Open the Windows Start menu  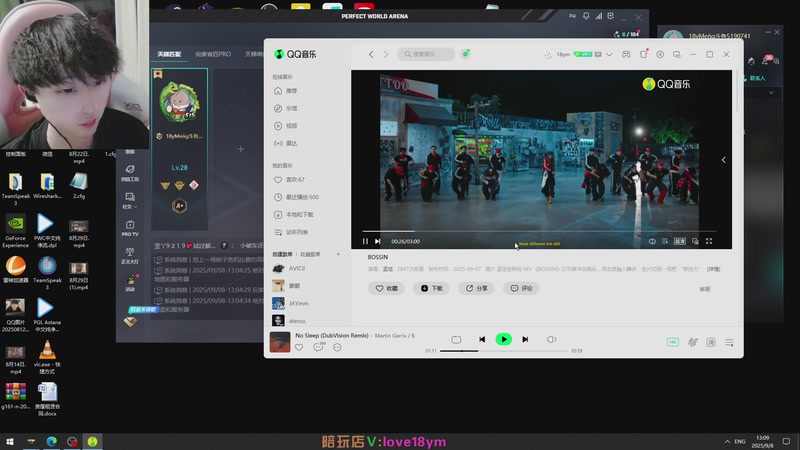tap(10, 441)
